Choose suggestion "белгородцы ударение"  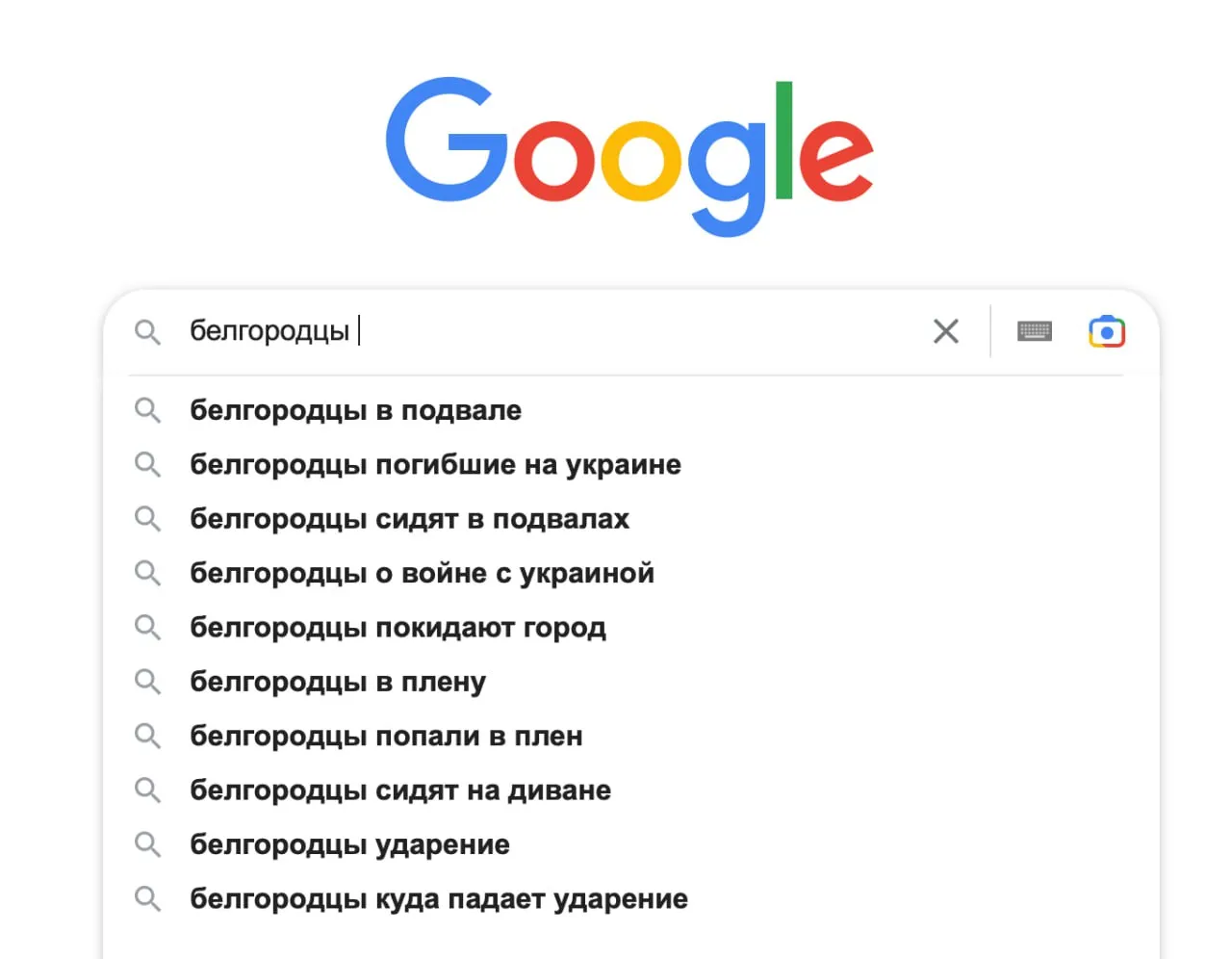(x=349, y=844)
